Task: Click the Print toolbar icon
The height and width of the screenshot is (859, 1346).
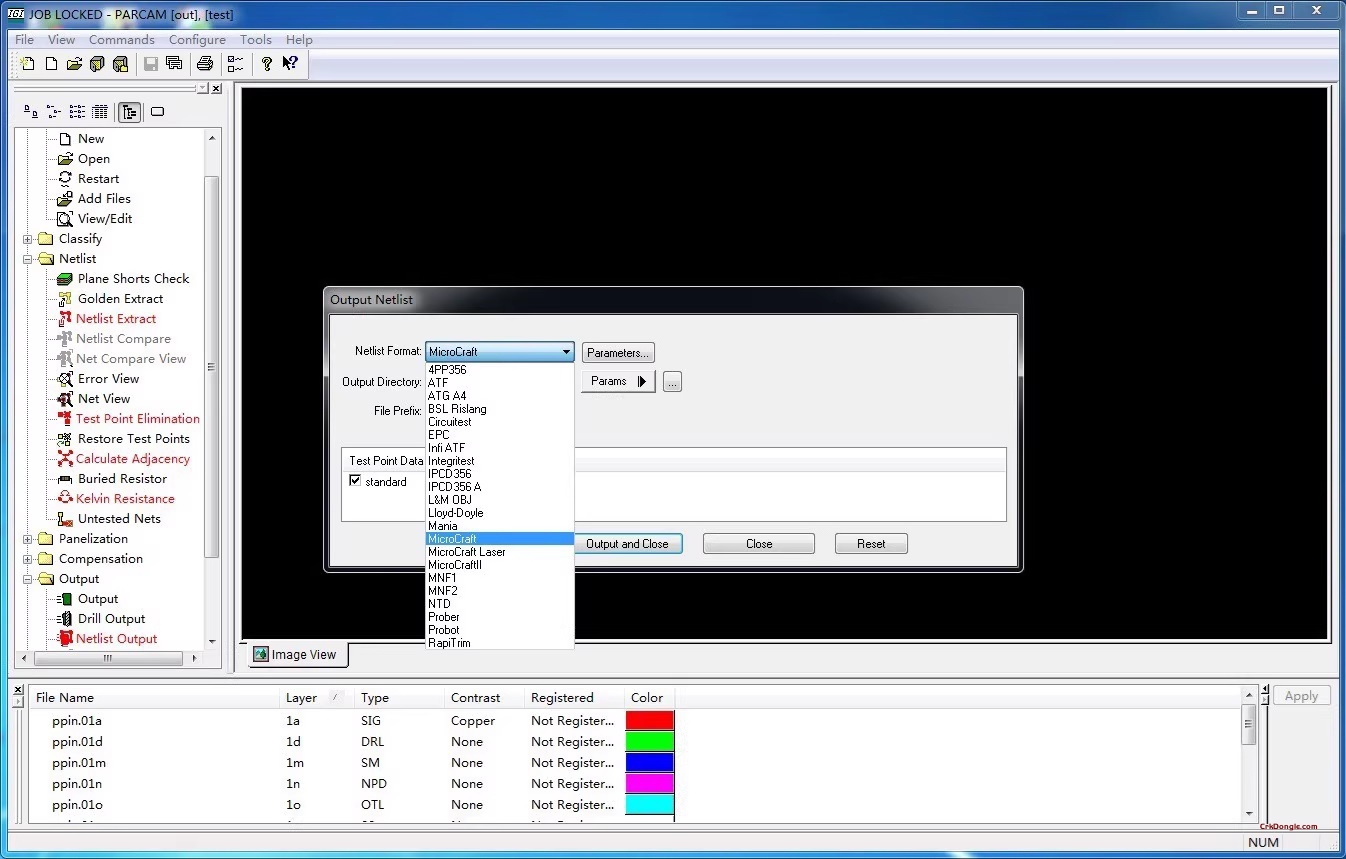Action: pyautogui.click(x=205, y=63)
